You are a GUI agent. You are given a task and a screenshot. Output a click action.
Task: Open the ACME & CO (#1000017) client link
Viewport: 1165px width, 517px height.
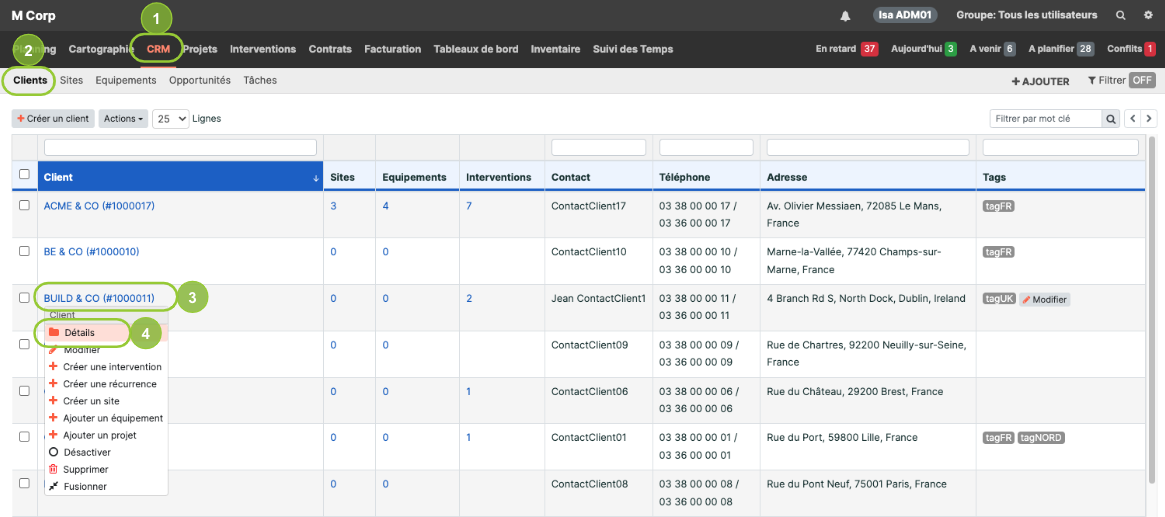point(99,206)
